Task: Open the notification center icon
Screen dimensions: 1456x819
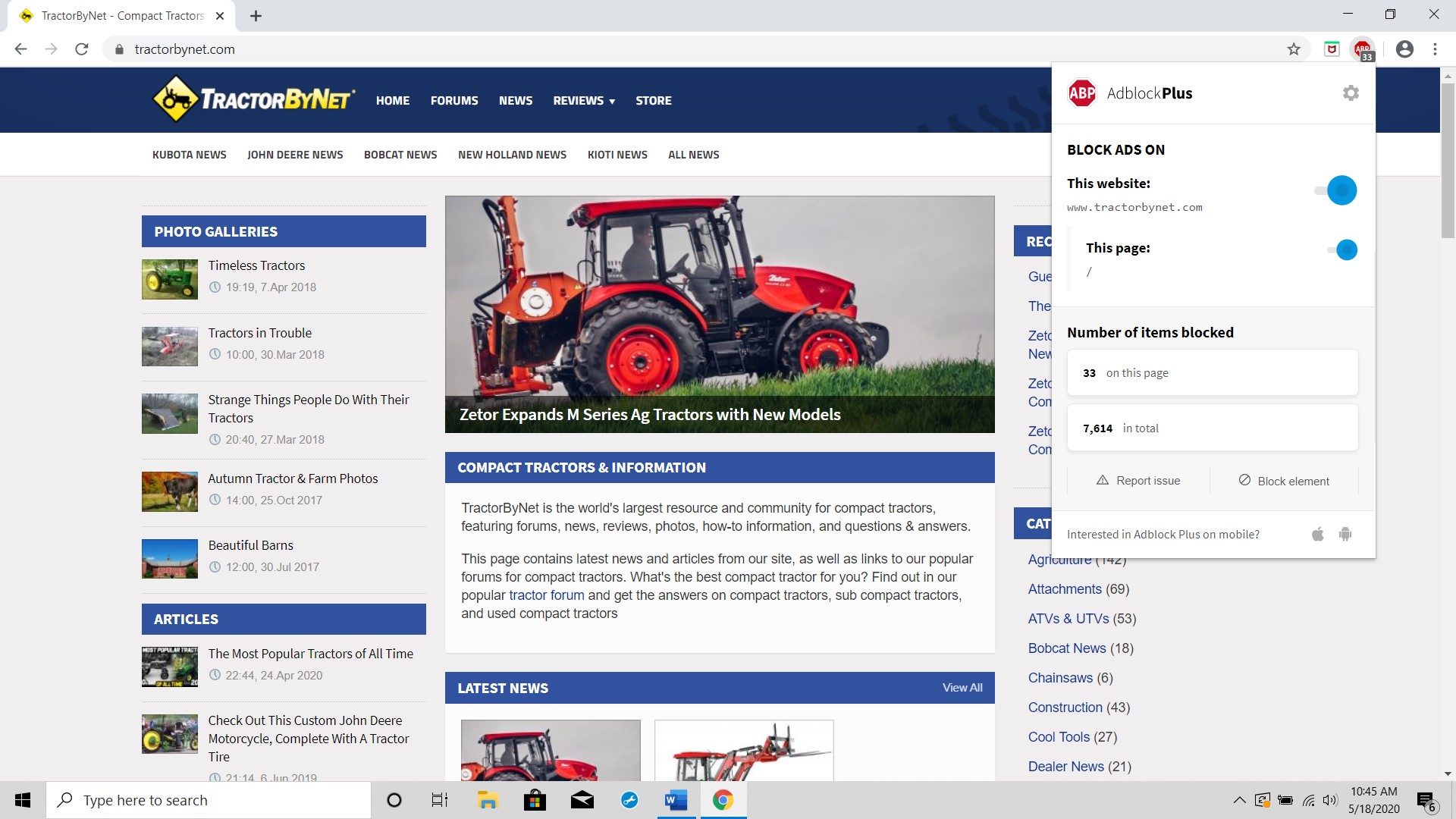Action: 1426,801
